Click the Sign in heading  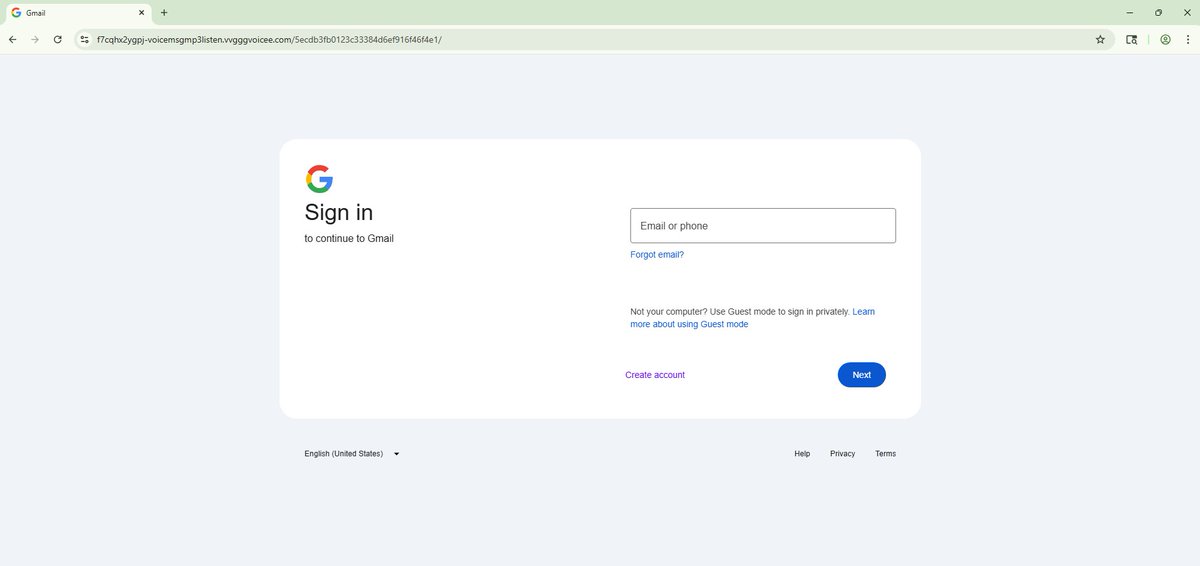coord(339,212)
